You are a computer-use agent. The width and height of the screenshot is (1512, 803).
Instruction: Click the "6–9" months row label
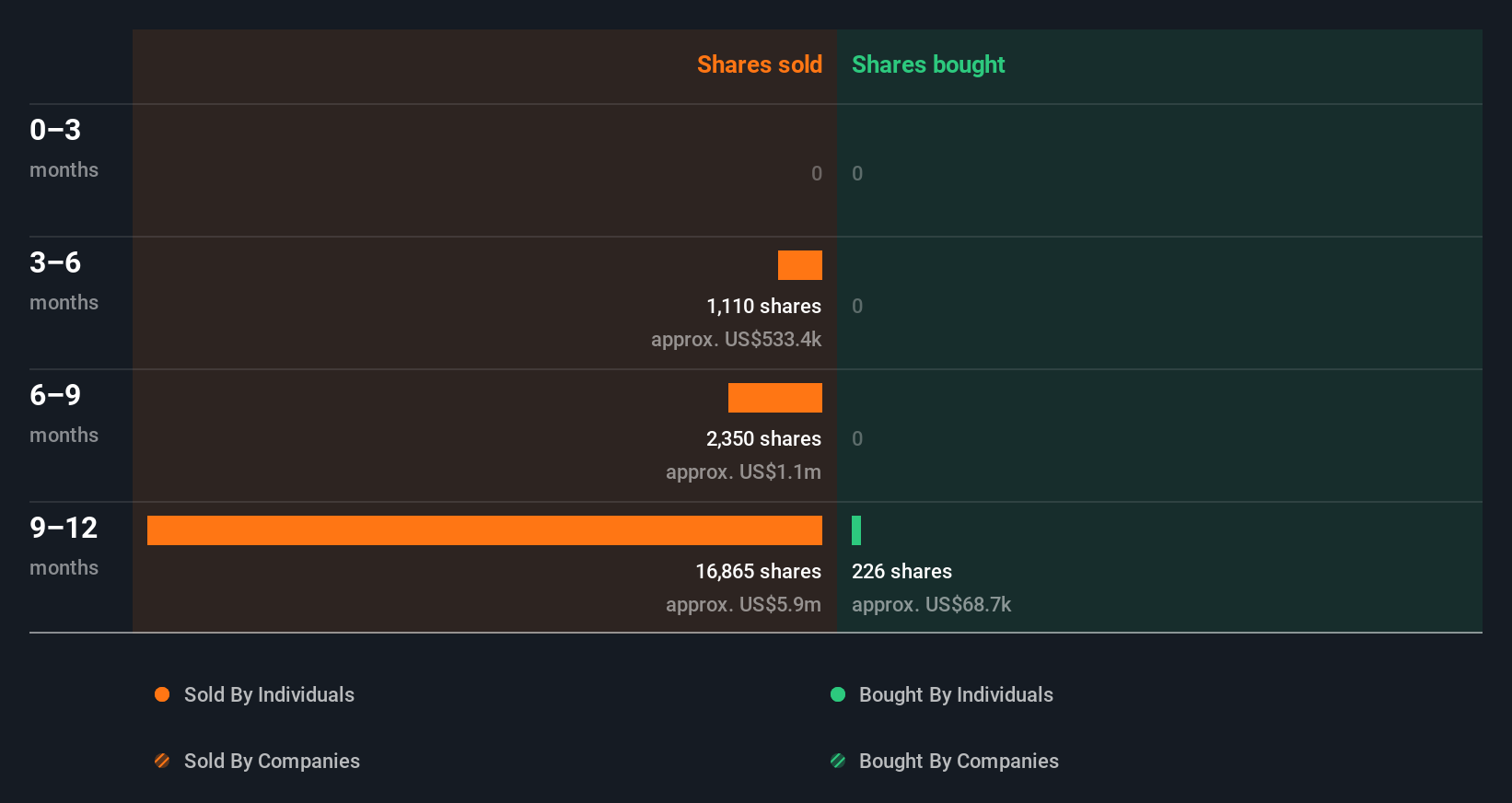tap(55, 395)
